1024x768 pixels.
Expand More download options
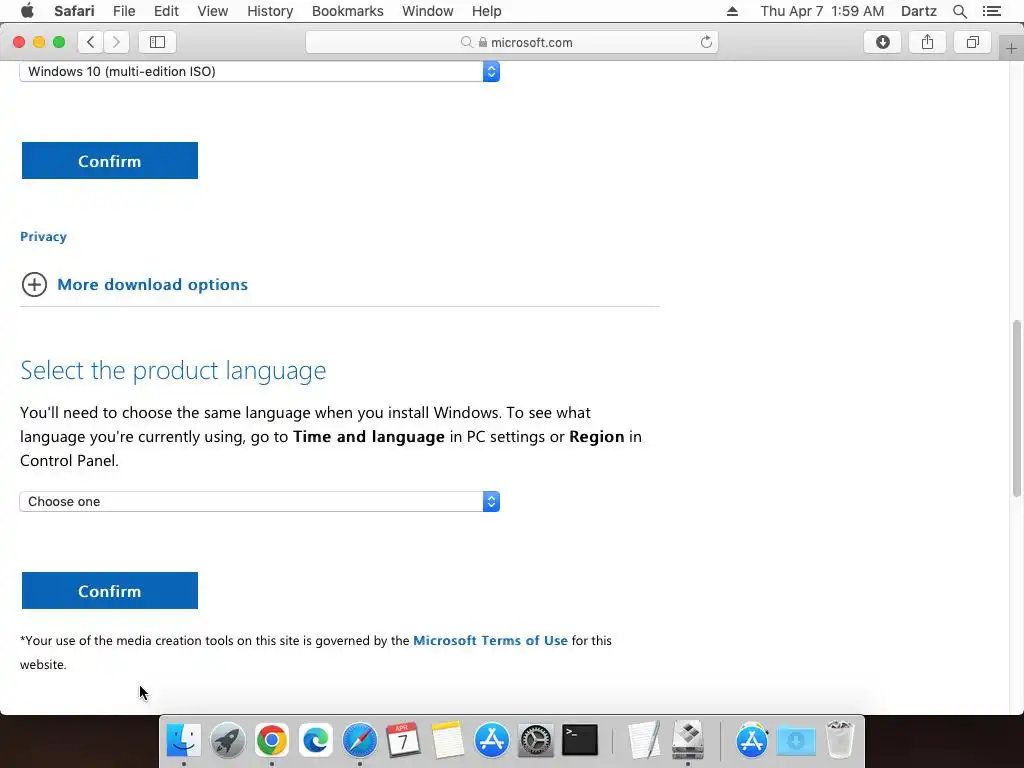[135, 285]
